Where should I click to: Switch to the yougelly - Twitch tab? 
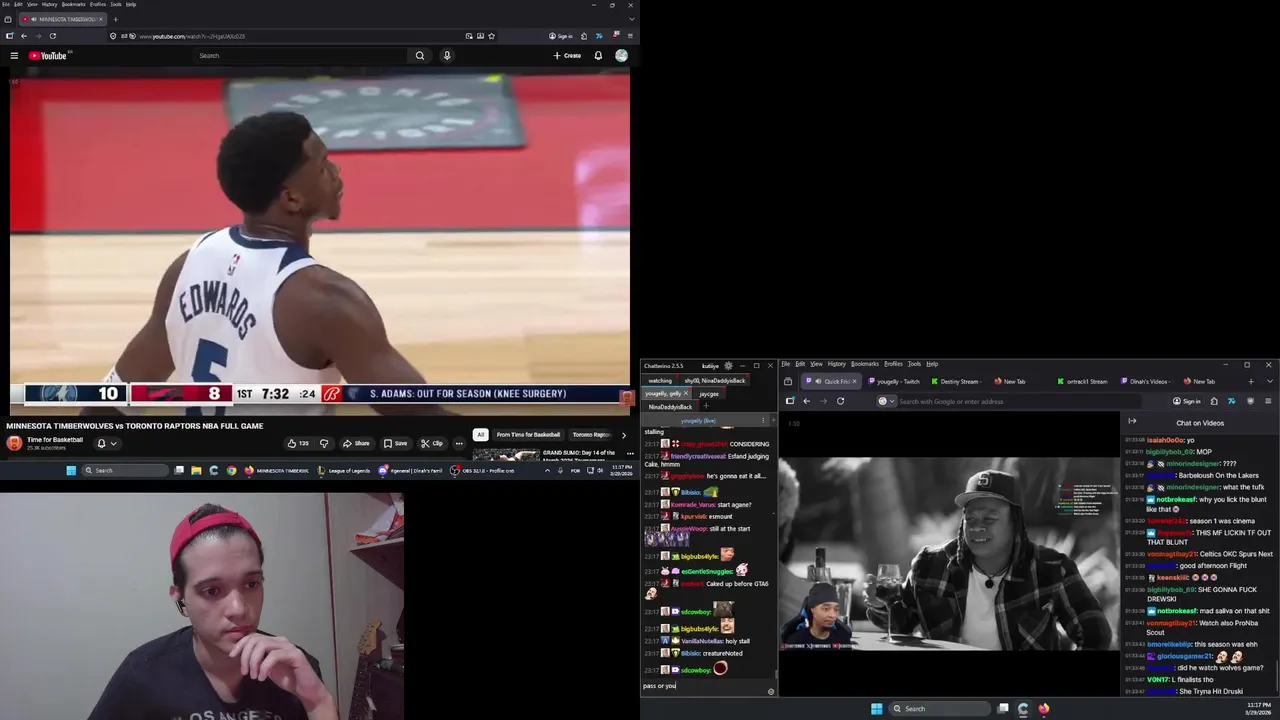[898, 381]
